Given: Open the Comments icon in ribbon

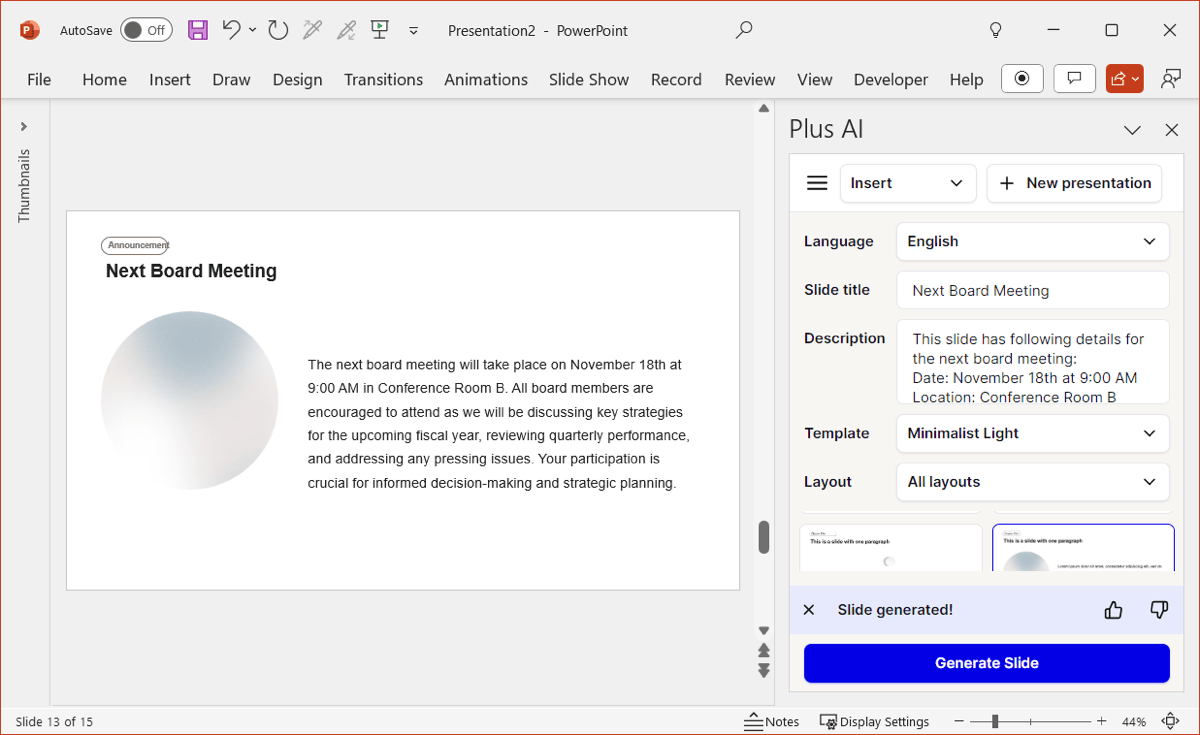Looking at the screenshot, I should [1074, 79].
